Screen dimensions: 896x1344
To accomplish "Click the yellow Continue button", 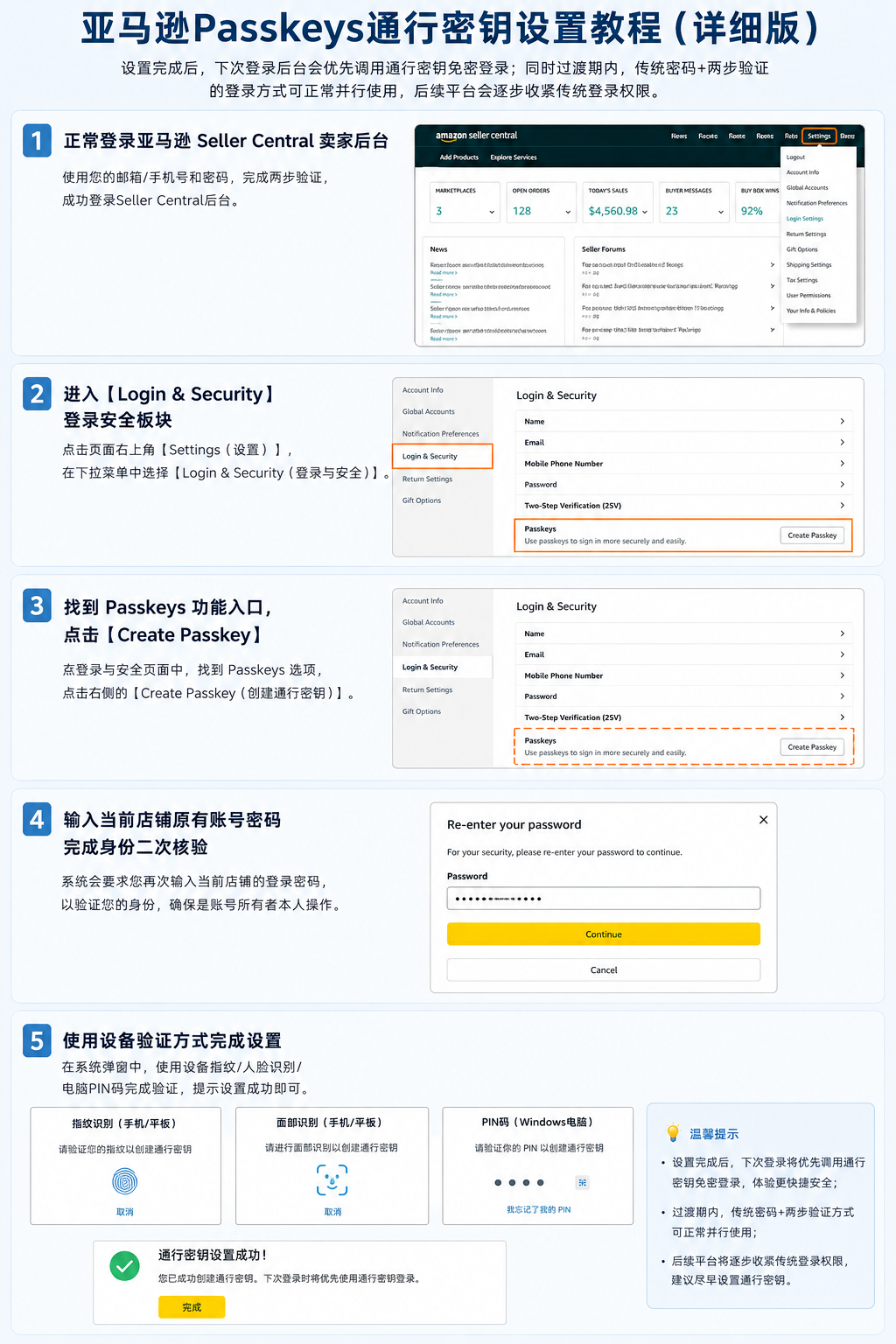I will pyautogui.click(x=604, y=934).
